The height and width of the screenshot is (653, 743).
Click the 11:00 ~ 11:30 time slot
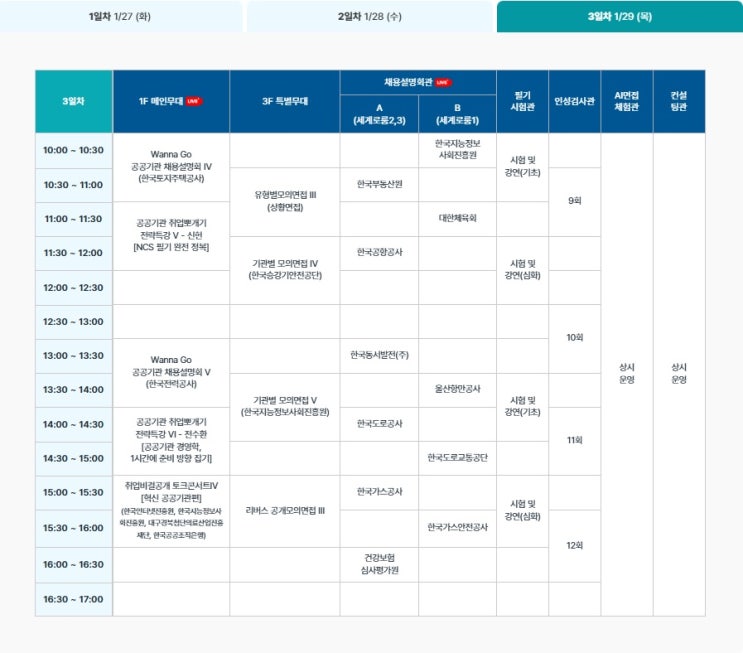point(73,219)
